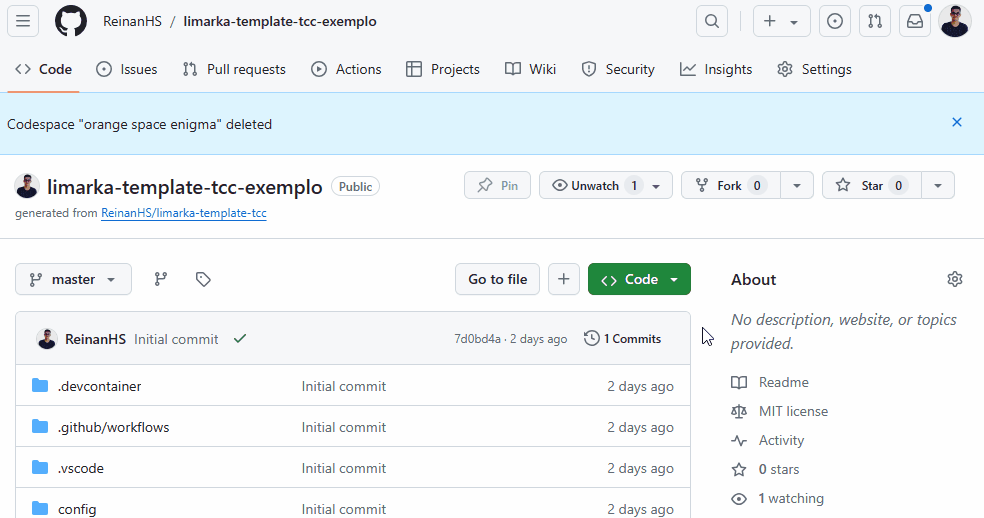Go to GitHub homepage via Octocat logo
This screenshot has height=518, width=984.
pos(71,21)
